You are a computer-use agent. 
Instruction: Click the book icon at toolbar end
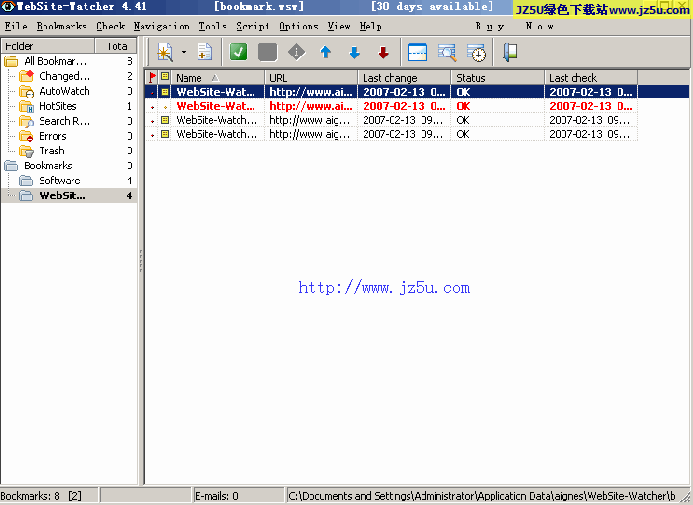point(510,53)
